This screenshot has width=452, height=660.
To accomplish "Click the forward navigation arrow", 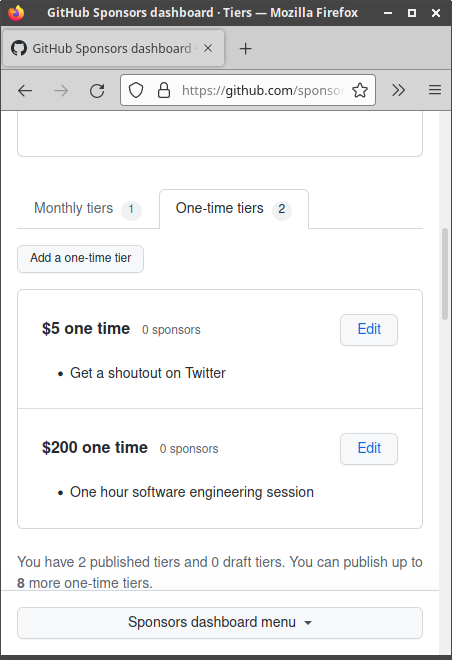I will [61, 90].
